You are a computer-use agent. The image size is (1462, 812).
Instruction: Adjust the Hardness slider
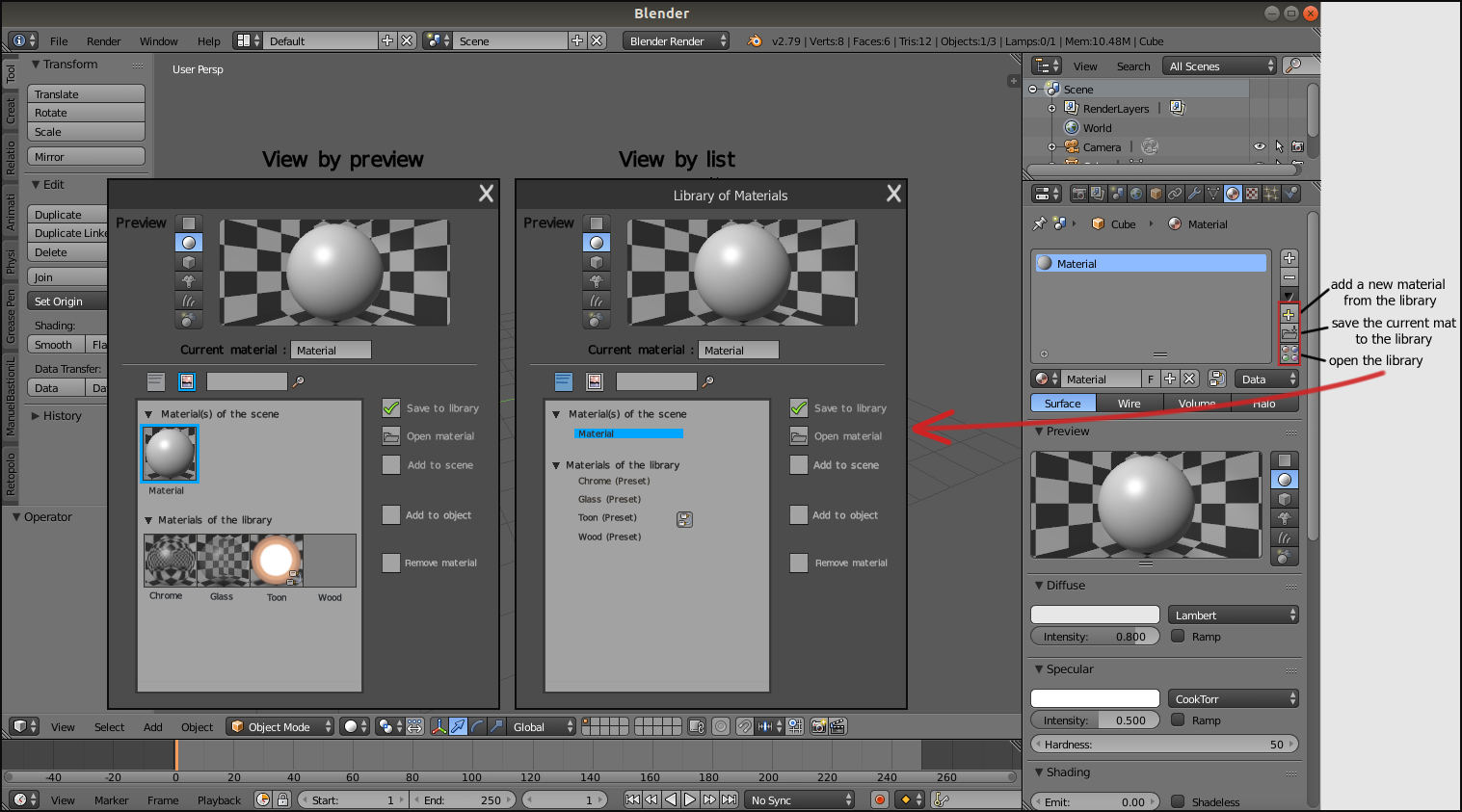[x=1165, y=745]
